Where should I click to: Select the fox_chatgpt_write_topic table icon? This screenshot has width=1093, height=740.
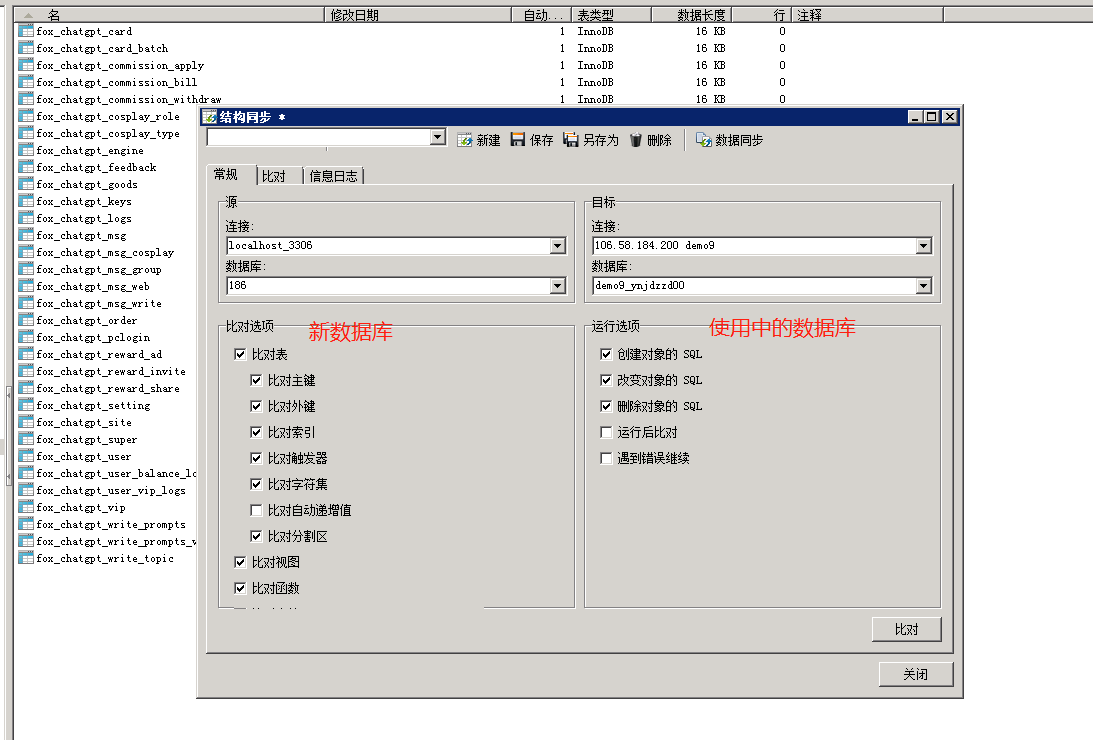click(26, 559)
